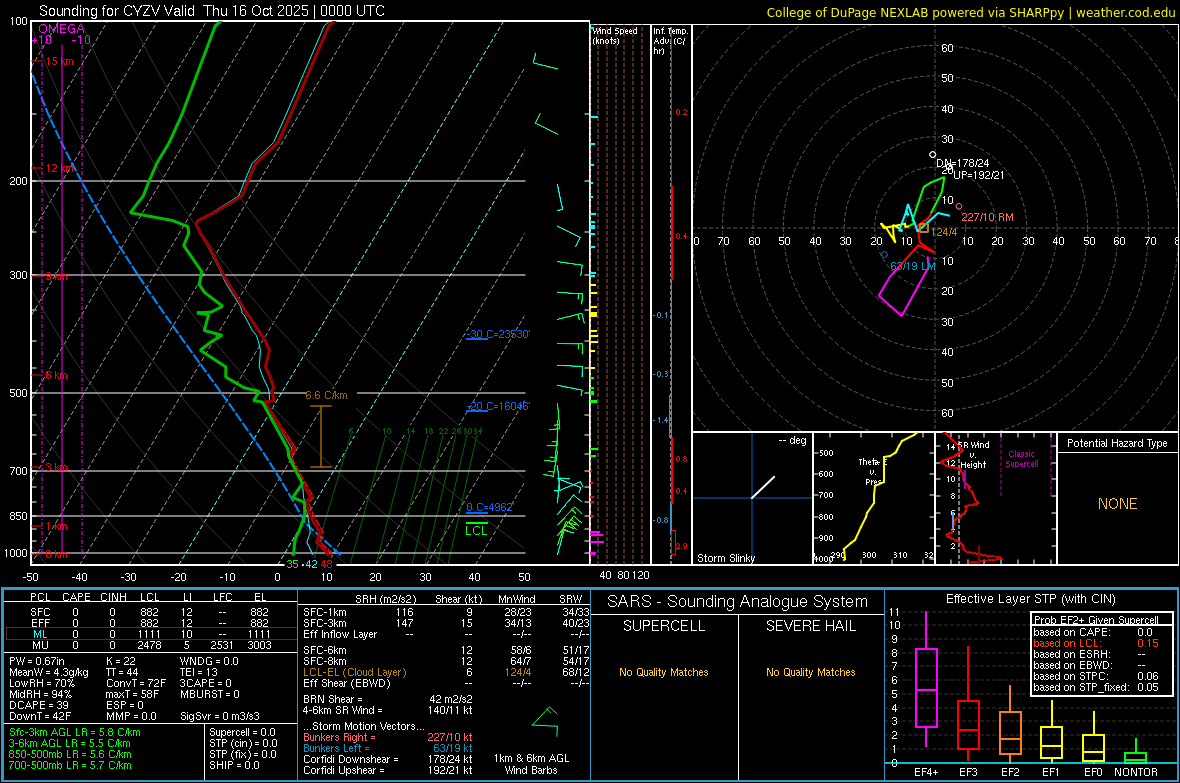The height and width of the screenshot is (783, 1180).
Task: Click the NONTOR green box plot
Action: (1136, 757)
